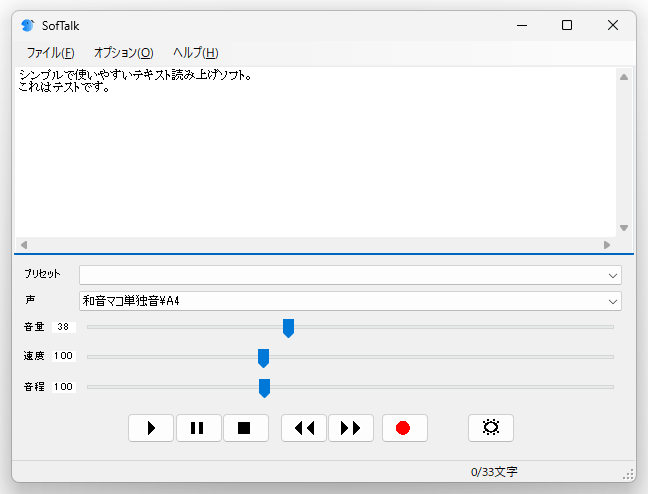648x494 pixels.
Task: Start reading with the play button
Action: point(151,428)
